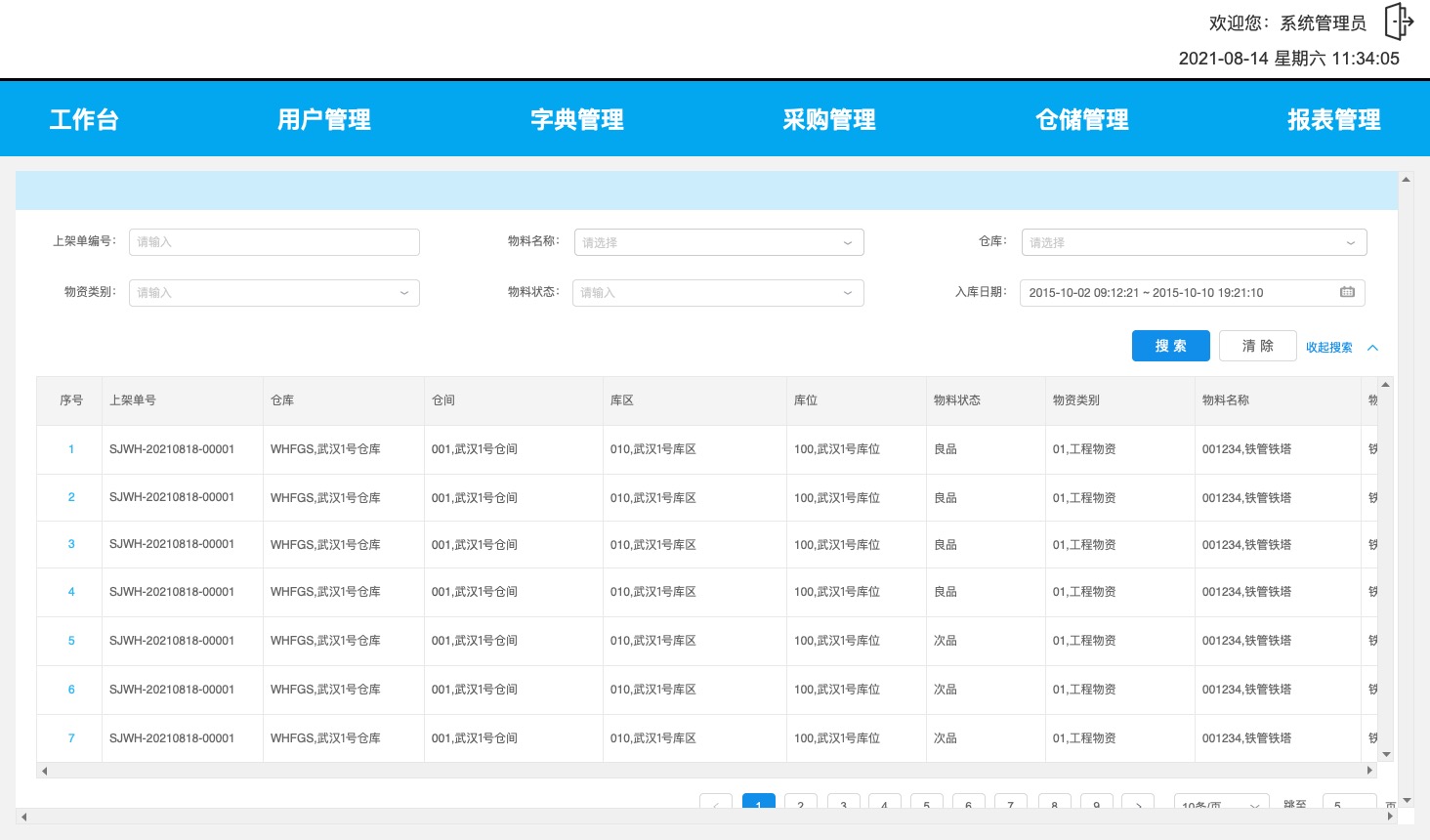This screenshot has width=1430, height=840.
Task: Click the 跳至 page-jump input box
Action: click(x=1348, y=806)
